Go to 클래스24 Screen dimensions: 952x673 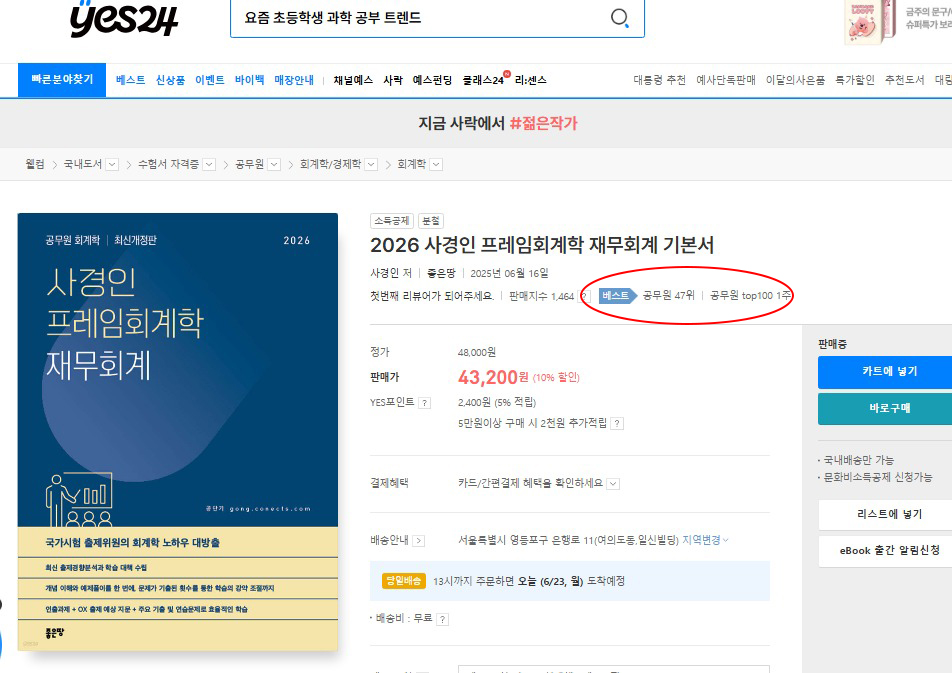pos(484,80)
